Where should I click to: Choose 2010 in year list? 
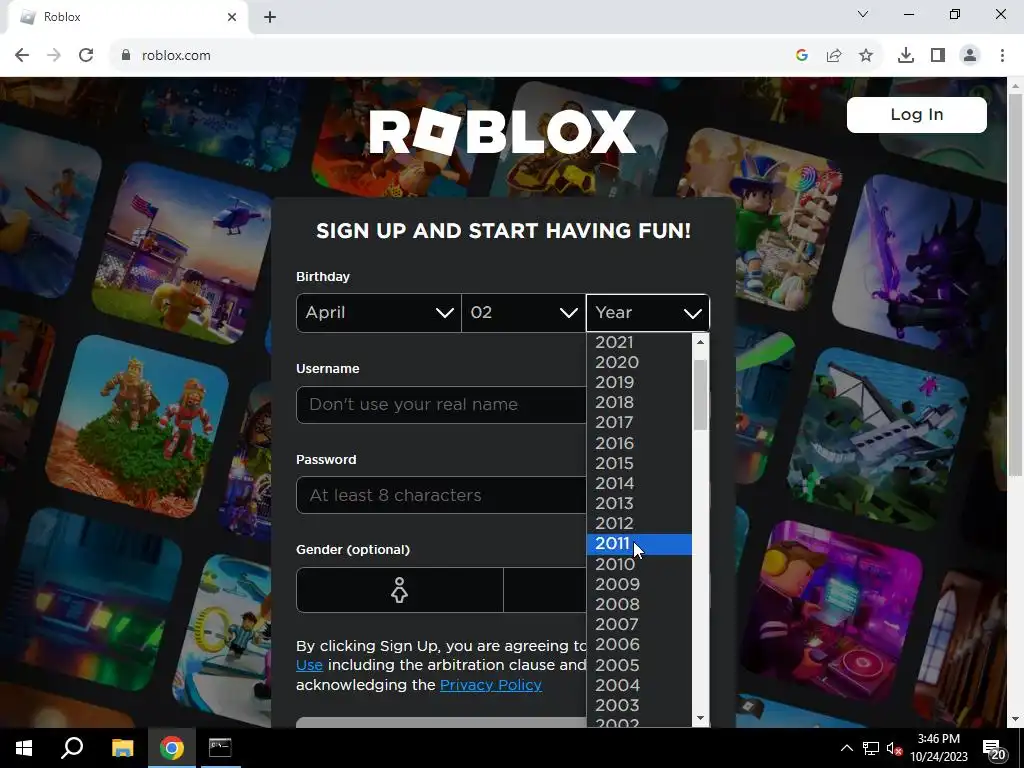(x=639, y=564)
